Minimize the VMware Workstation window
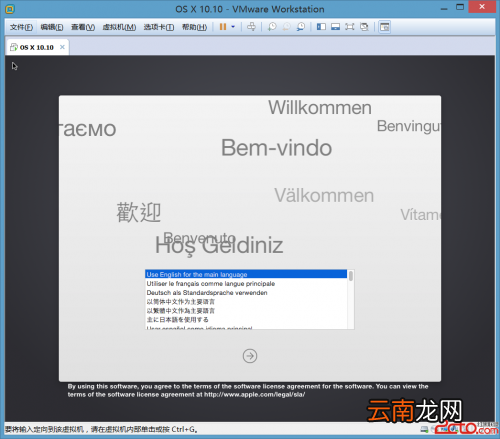500x439 pixels. (x=444, y=8)
